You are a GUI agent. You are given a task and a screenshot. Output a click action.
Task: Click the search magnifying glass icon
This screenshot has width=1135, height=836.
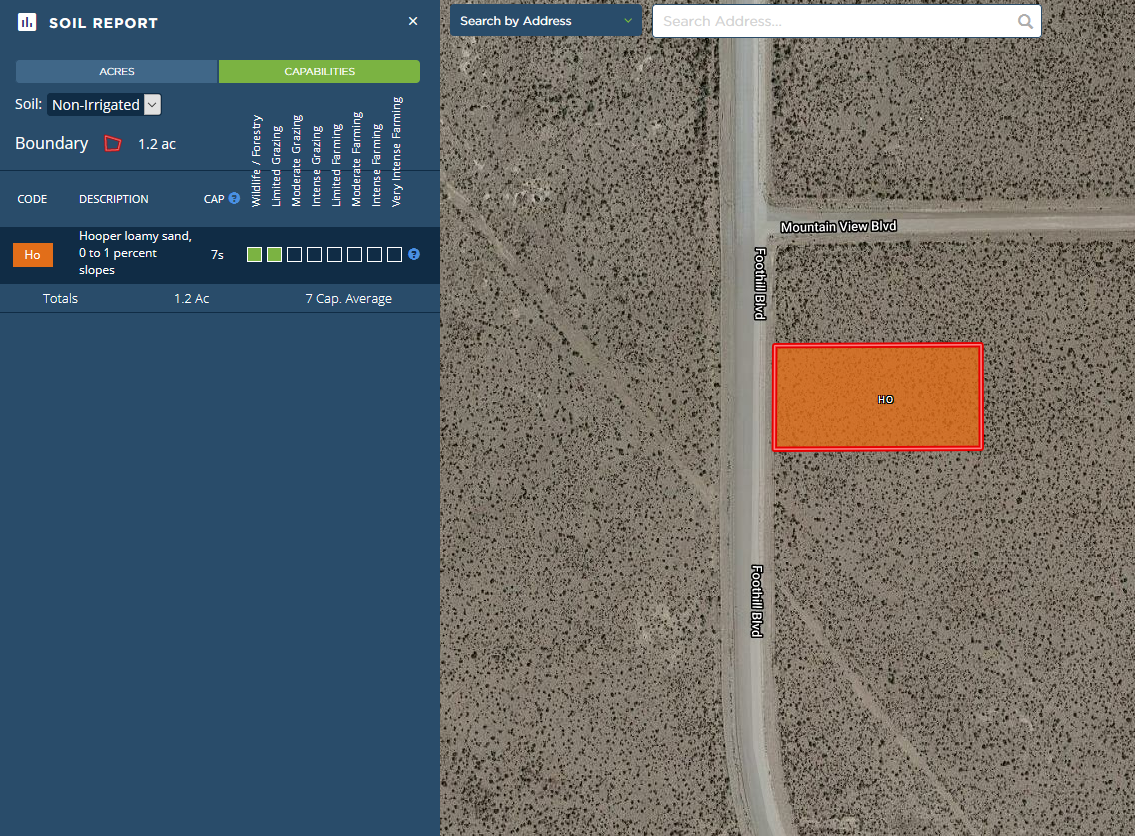1025,21
